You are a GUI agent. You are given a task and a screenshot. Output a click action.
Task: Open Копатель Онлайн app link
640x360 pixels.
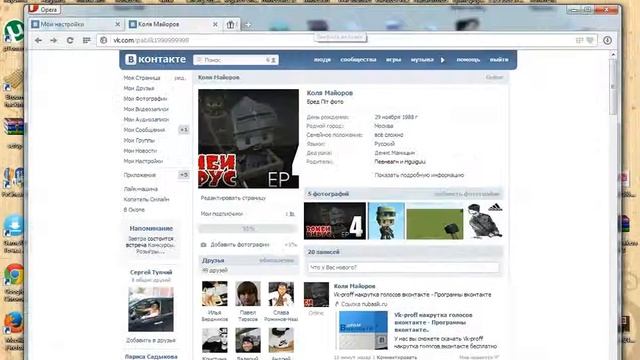147,200
